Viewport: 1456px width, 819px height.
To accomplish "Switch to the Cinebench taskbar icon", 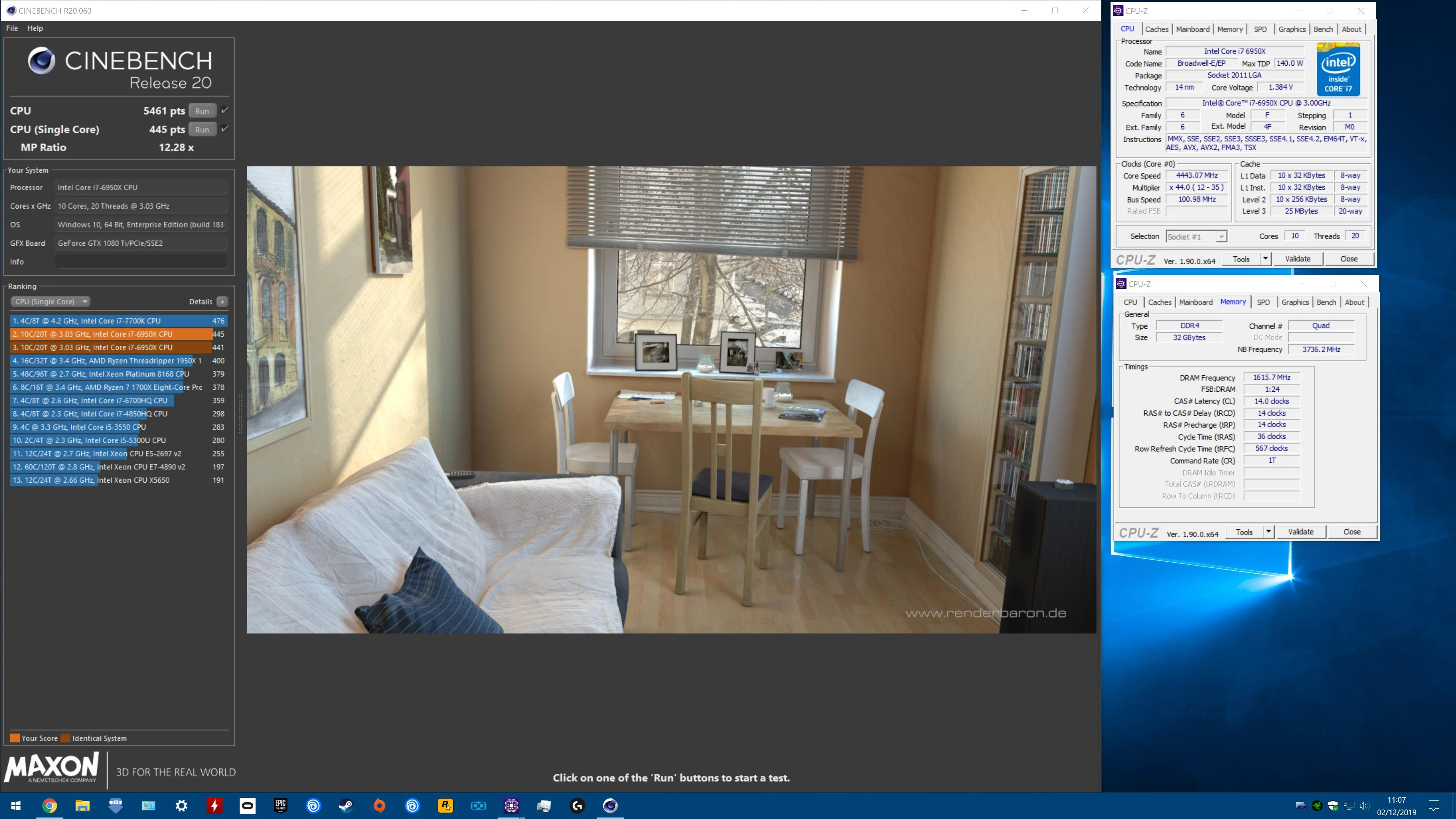I will (x=610, y=805).
